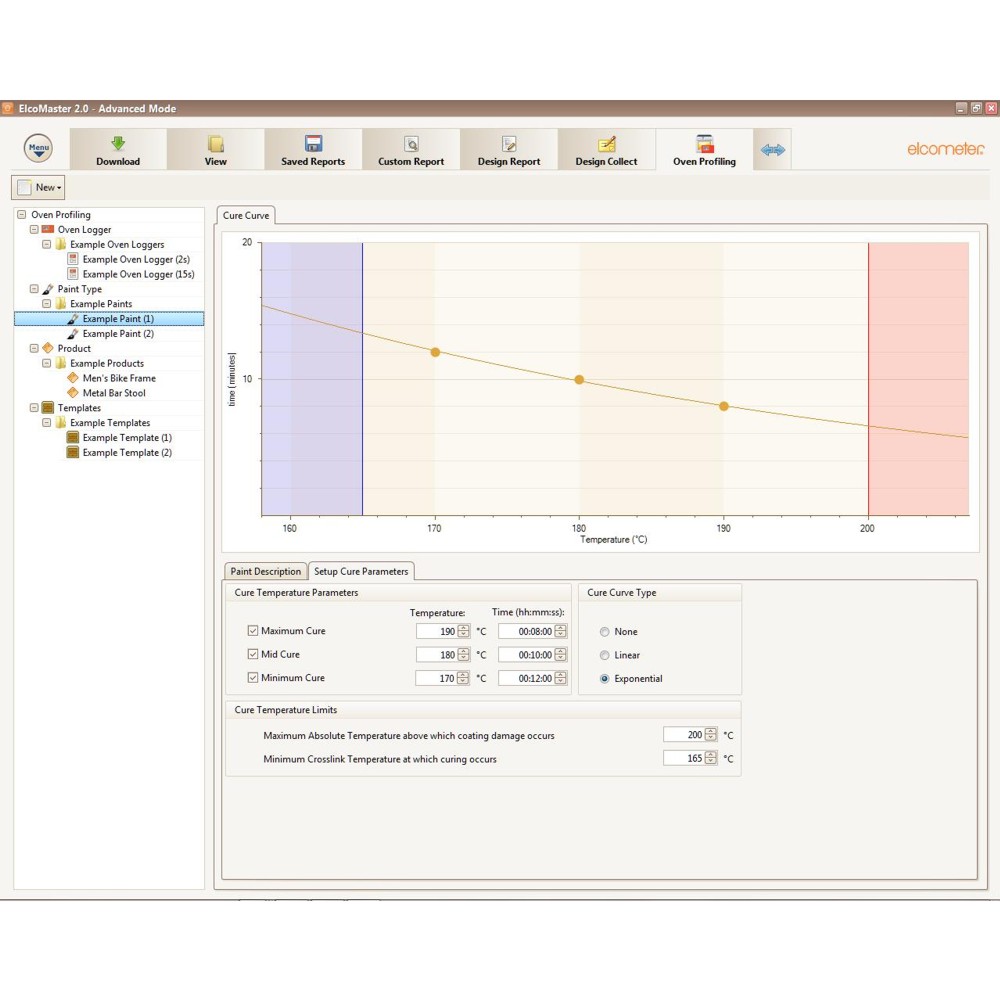Collapse Oven Profiling root node
This screenshot has height=1000, width=1000.
coord(22,214)
